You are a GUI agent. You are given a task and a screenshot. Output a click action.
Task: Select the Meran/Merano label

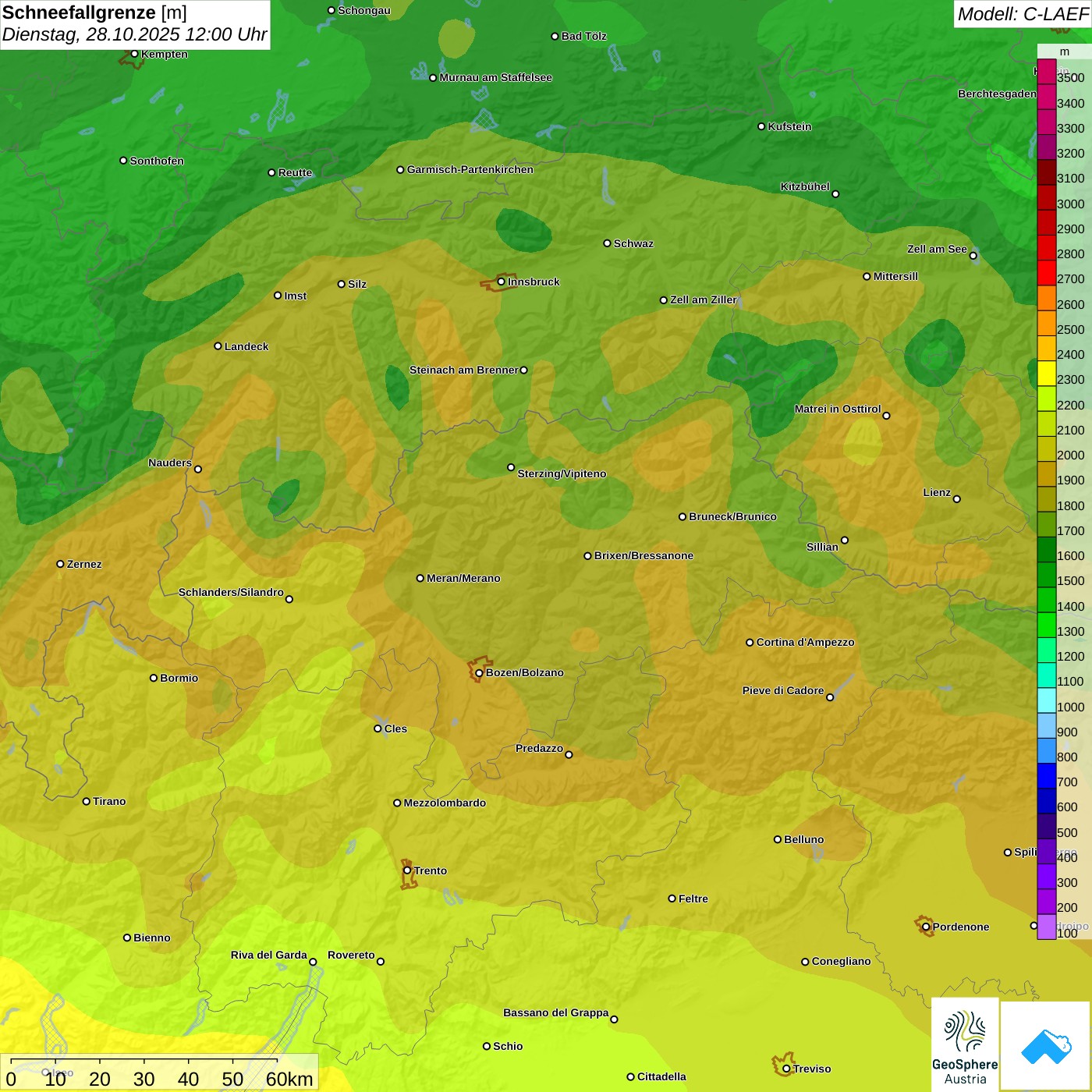click(x=463, y=578)
